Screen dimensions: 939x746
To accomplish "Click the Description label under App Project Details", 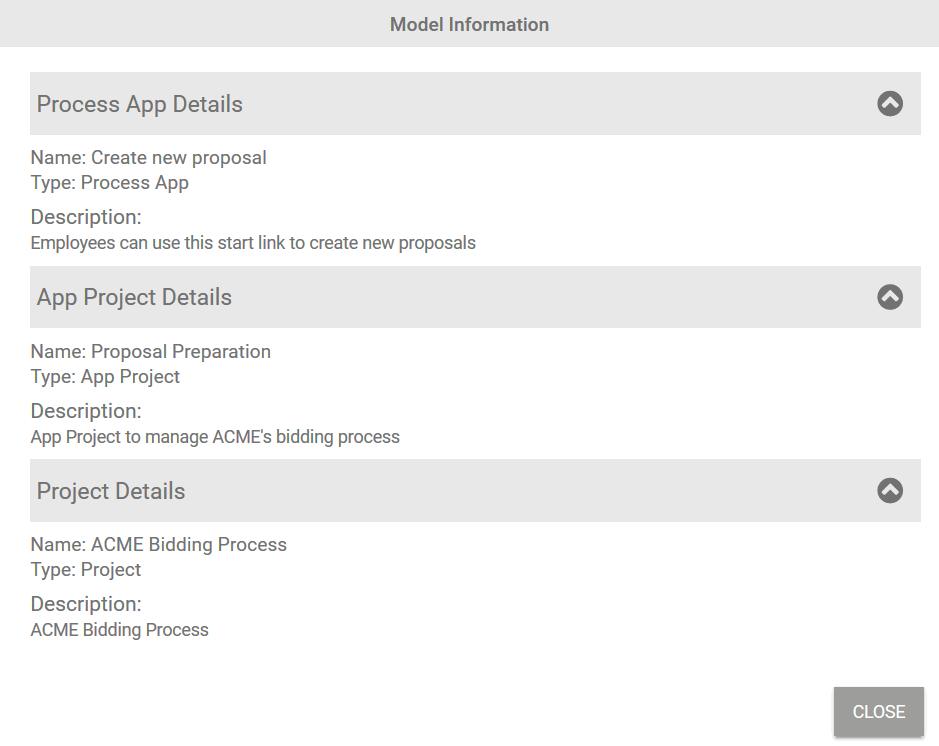I will click(x=86, y=411).
